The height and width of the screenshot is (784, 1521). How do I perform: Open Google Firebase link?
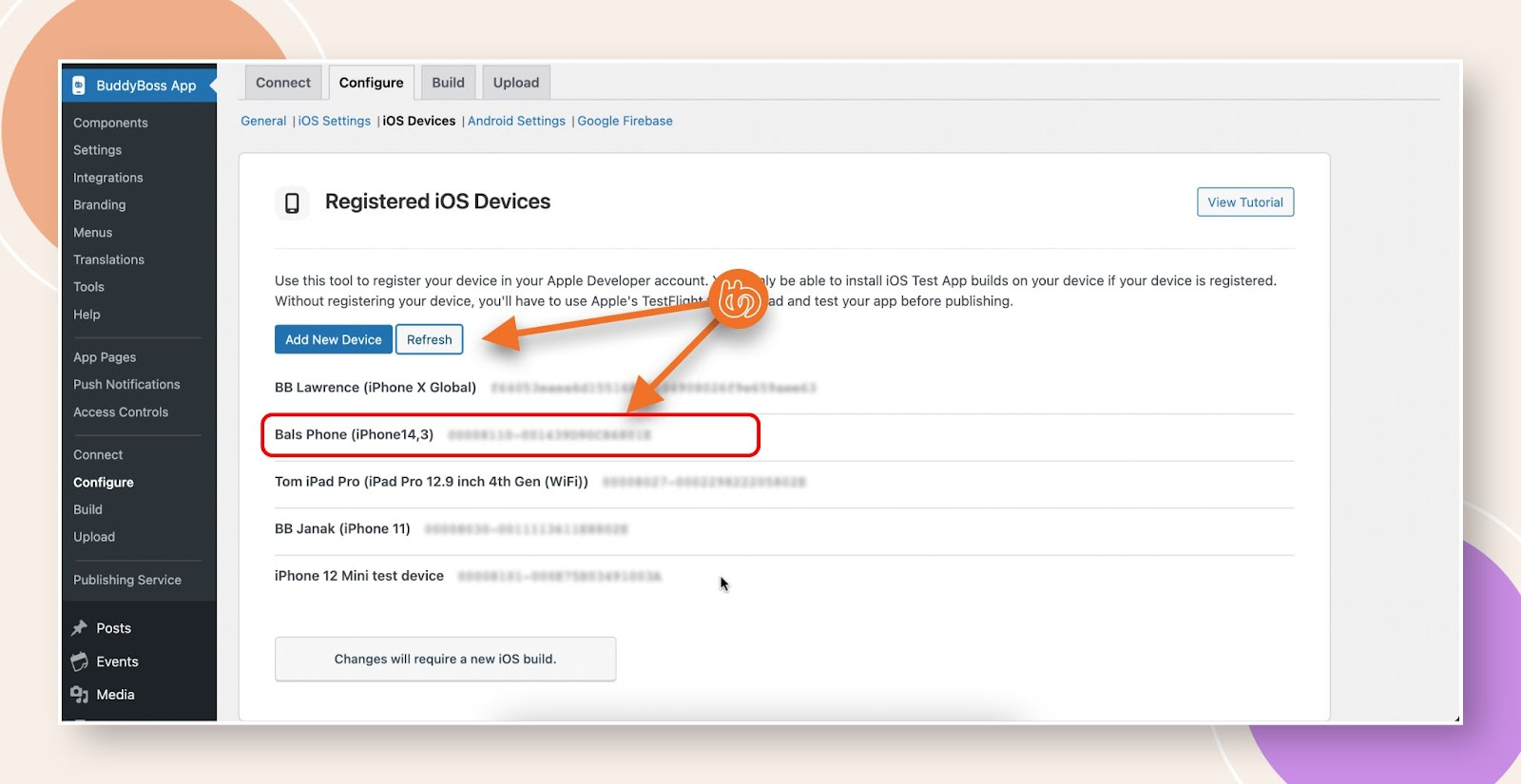pyautogui.click(x=625, y=121)
